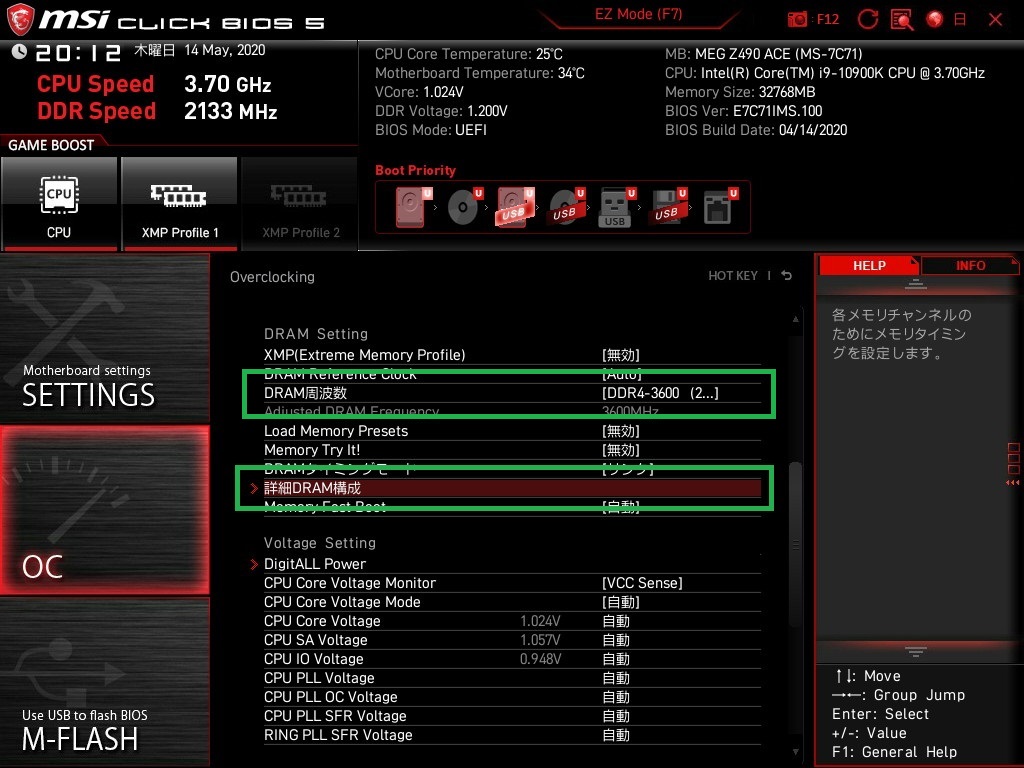Select the CPU PLL SFR Voltage 自動 field
This screenshot has width=1024, height=768.
click(x=616, y=716)
